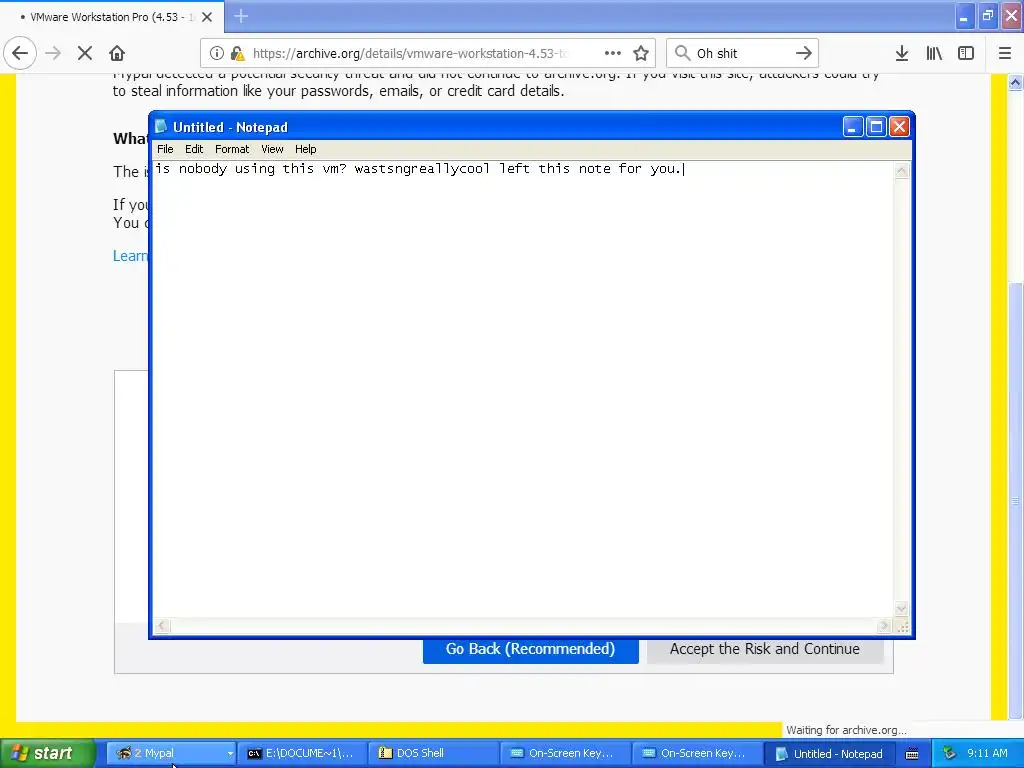Image resolution: width=1024 pixels, height=768 pixels.
Task: Click Notepad's horizontal scrollbar right arrow
Action: [x=884, y=626]
